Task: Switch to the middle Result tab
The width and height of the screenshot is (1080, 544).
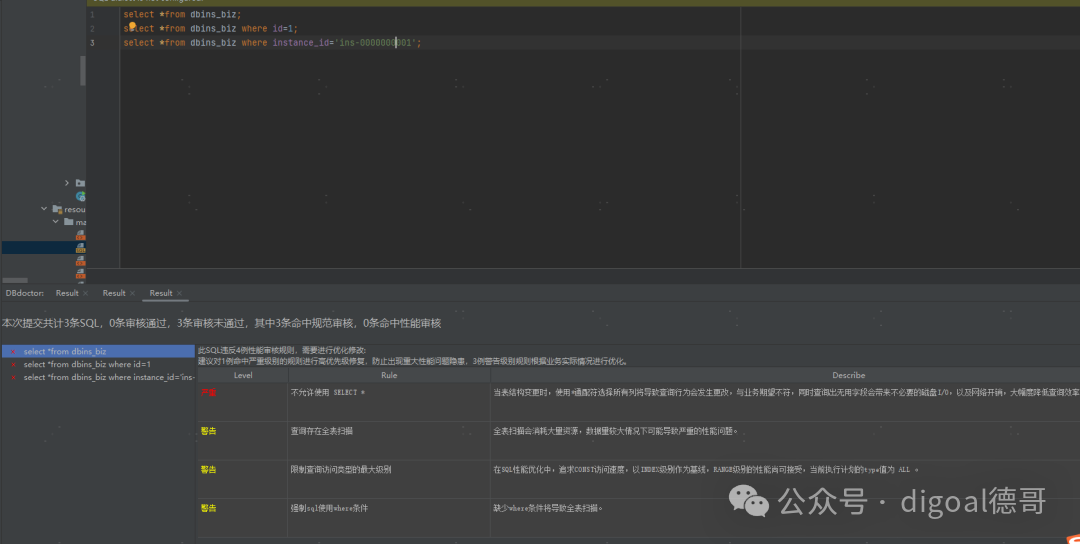Action: pos(114,293)
